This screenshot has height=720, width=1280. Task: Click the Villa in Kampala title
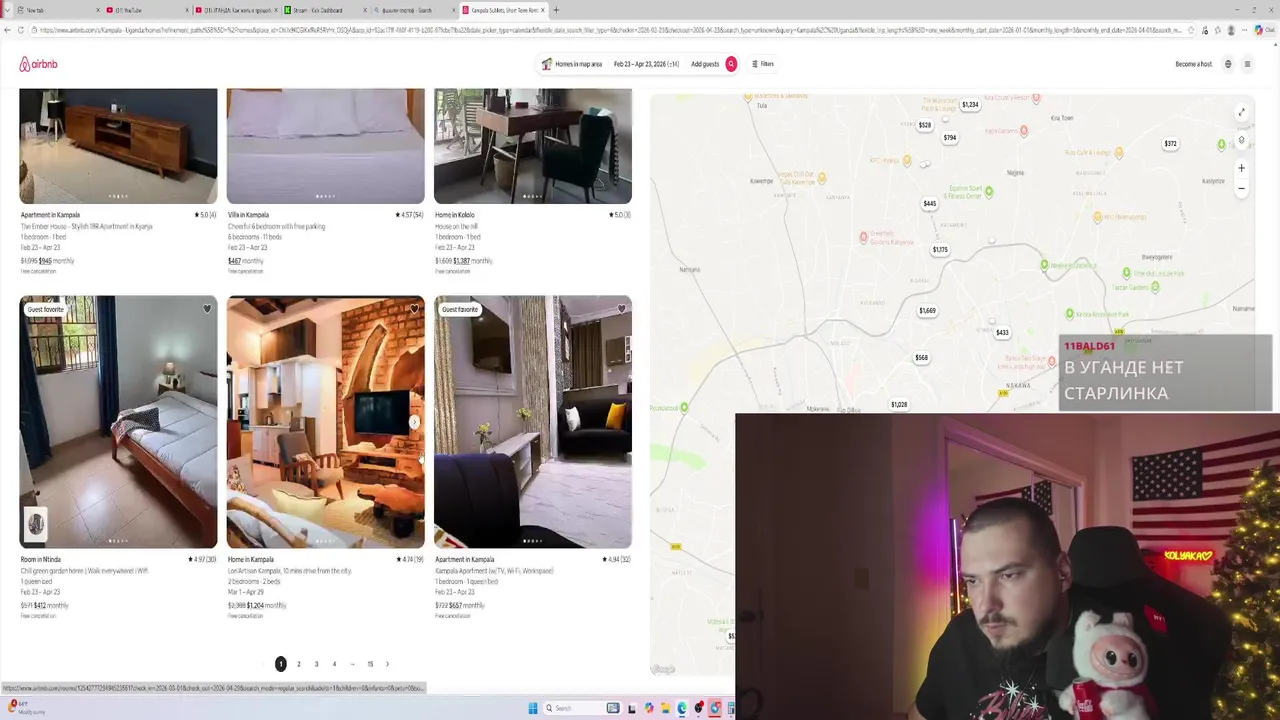[248, 215]
